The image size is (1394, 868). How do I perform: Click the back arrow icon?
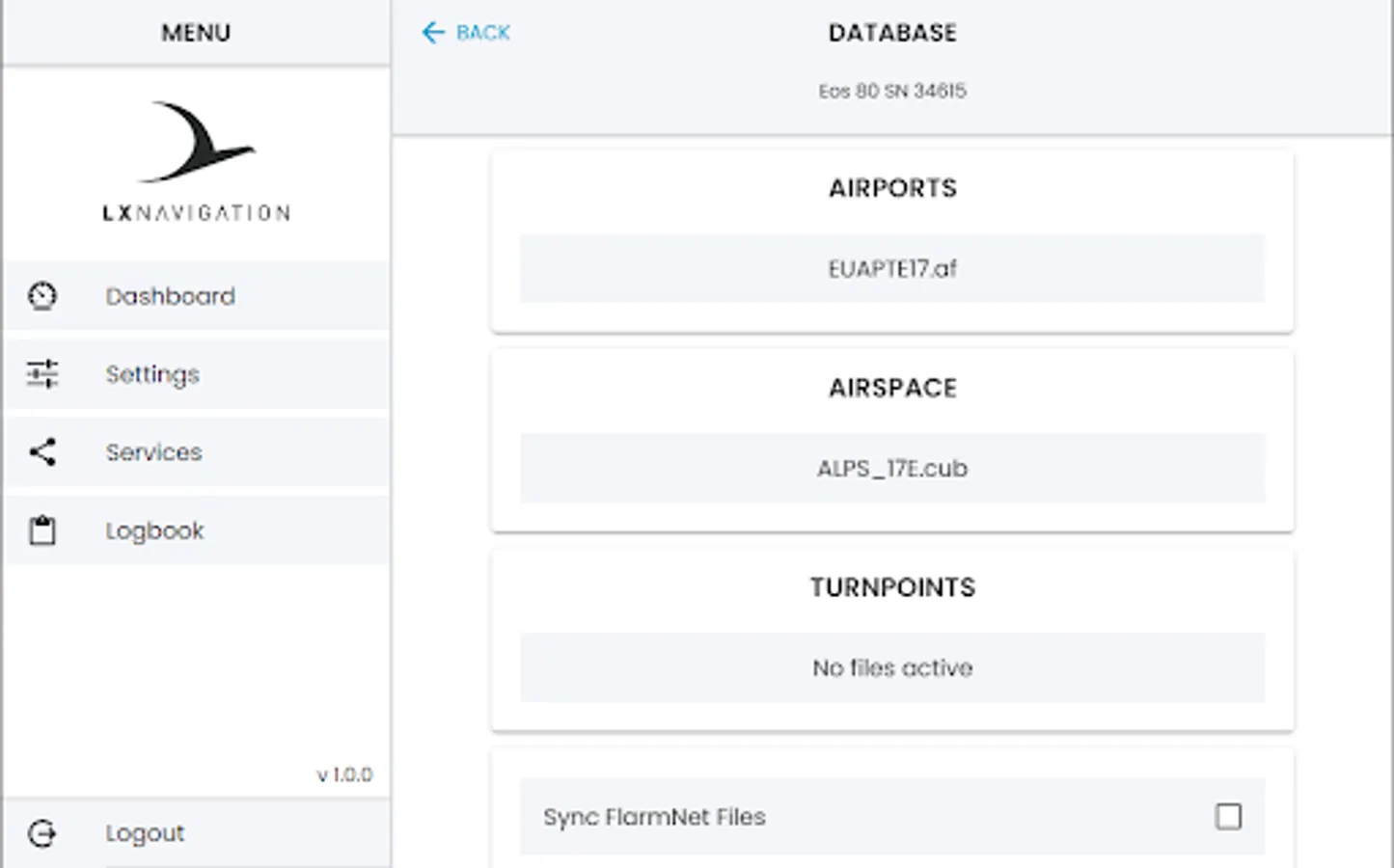433,33
